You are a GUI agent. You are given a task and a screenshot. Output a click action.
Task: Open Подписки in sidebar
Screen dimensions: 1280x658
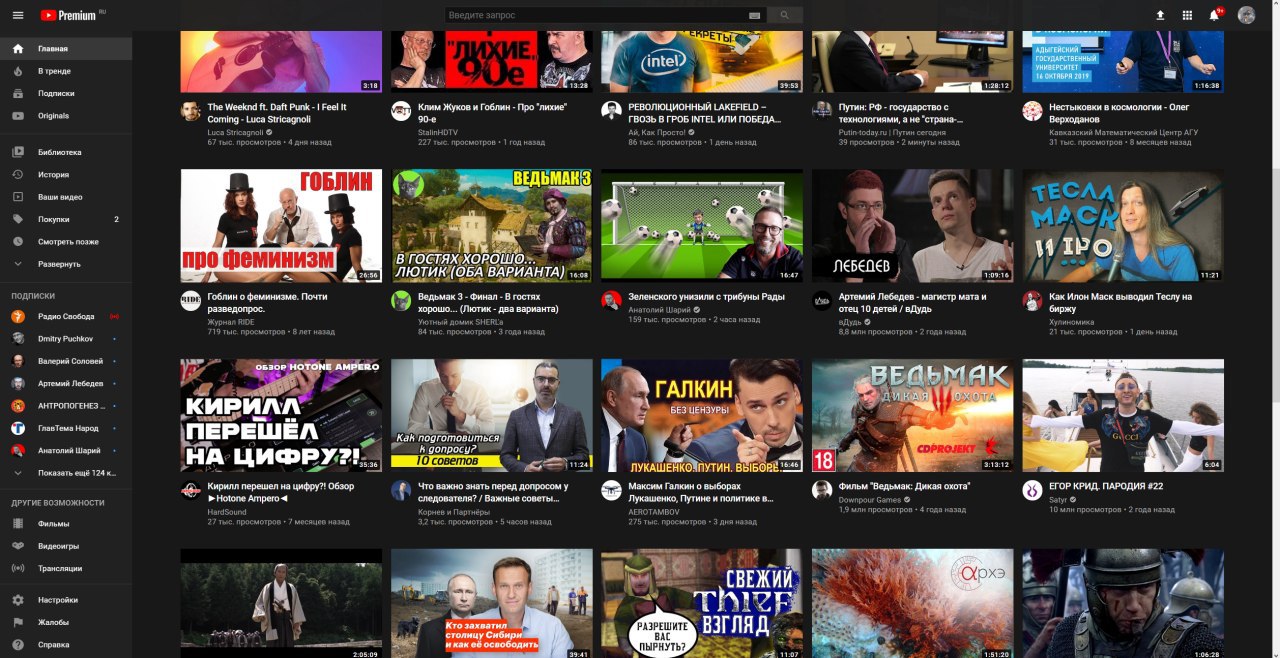pos(66,93)
